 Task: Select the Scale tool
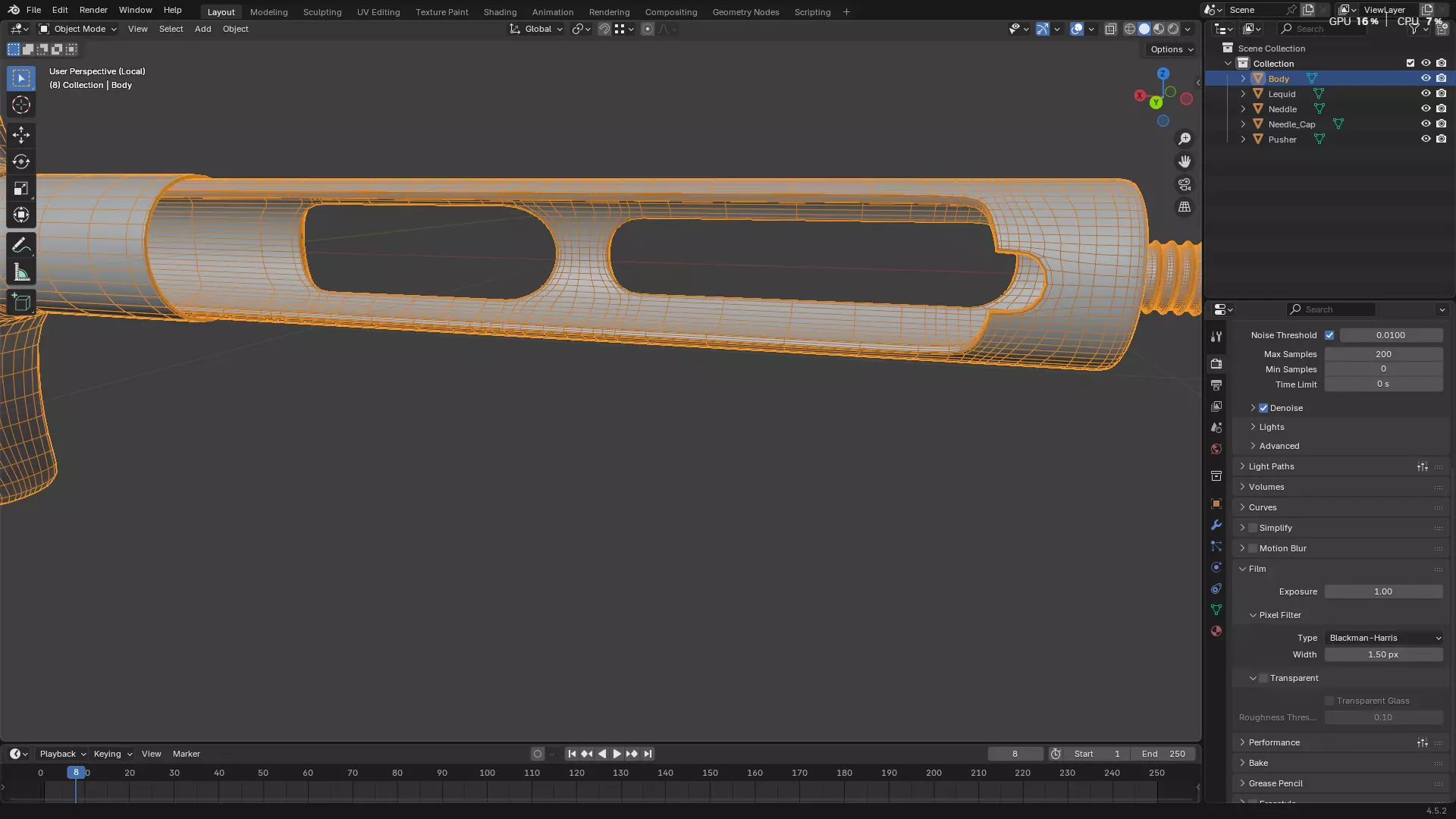[x=21, y=188]
